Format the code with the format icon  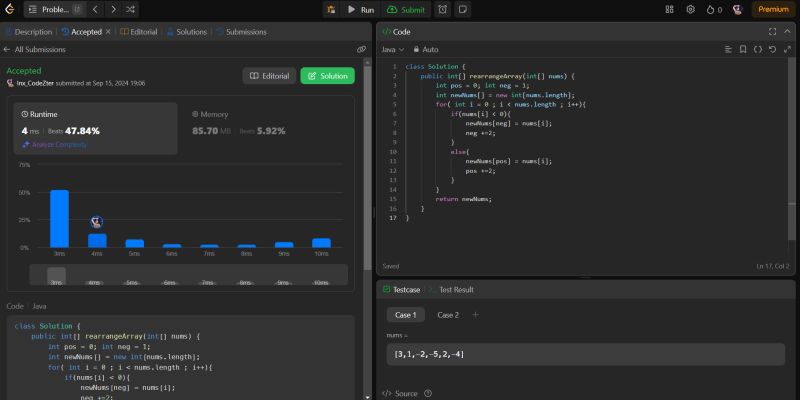[728, 49]
